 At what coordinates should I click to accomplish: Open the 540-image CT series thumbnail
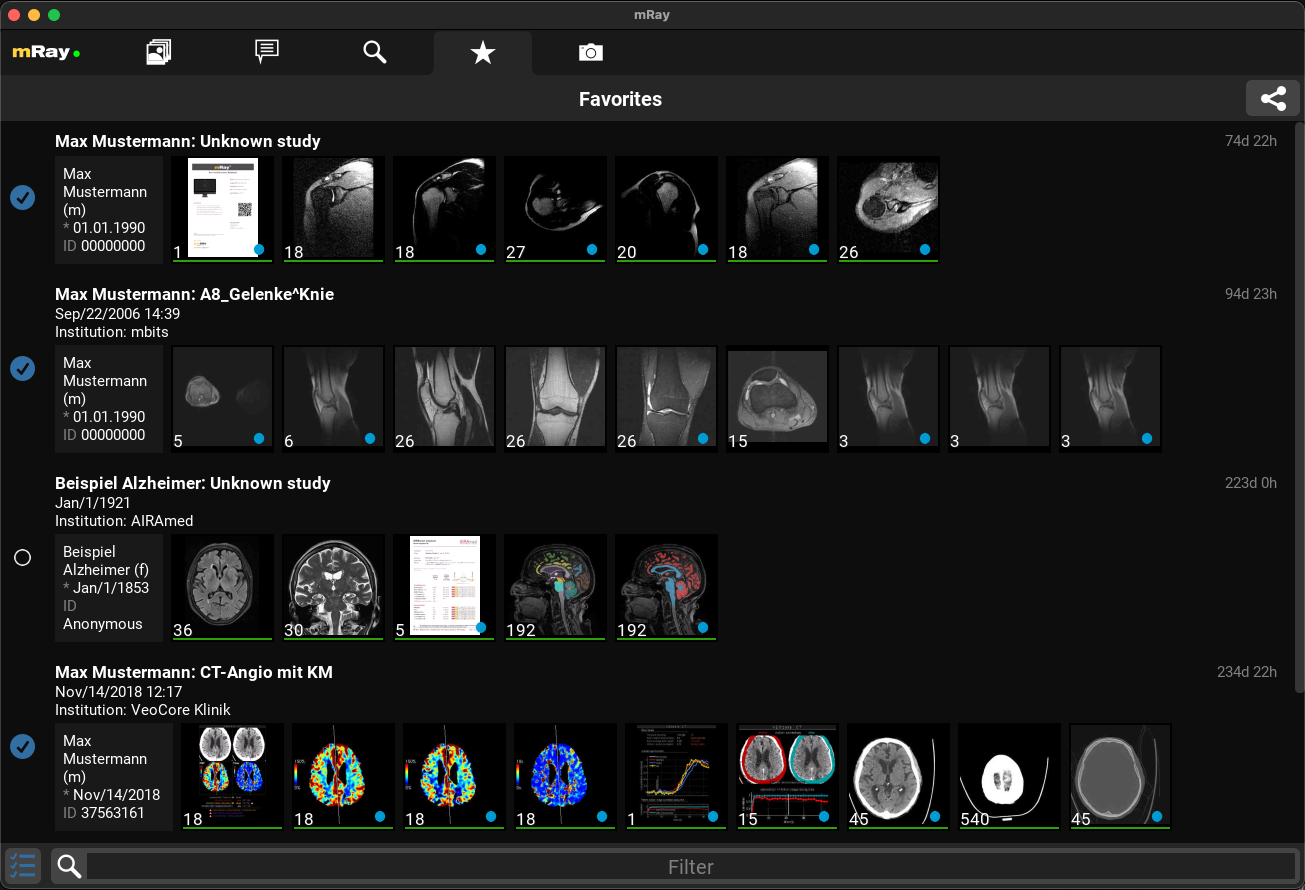pyautogui.click(x=1008, y=777)
